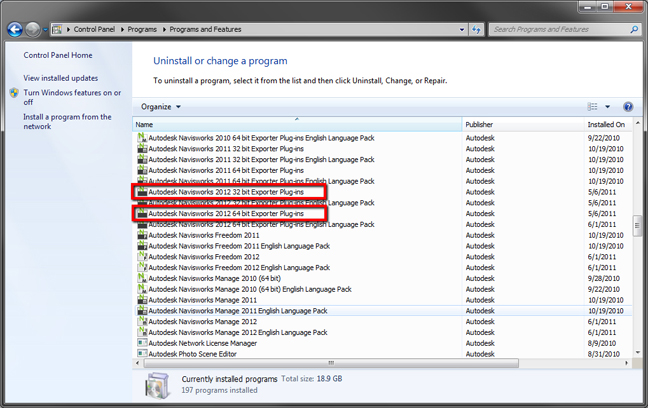648x408 pixels.
Task: Click icon of Autodesk Photo Scene Editor
Action: pyautogui.click(x=142, y=353)
